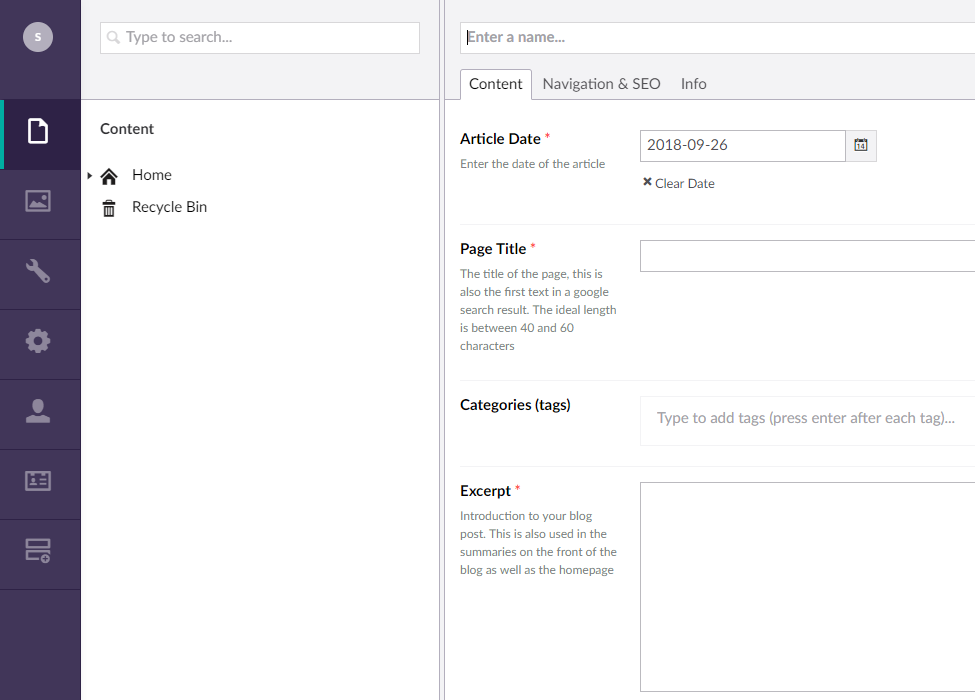The image size is (975, 700).
Task: Open the Settings wrench icon
Action: click(38, 271)
